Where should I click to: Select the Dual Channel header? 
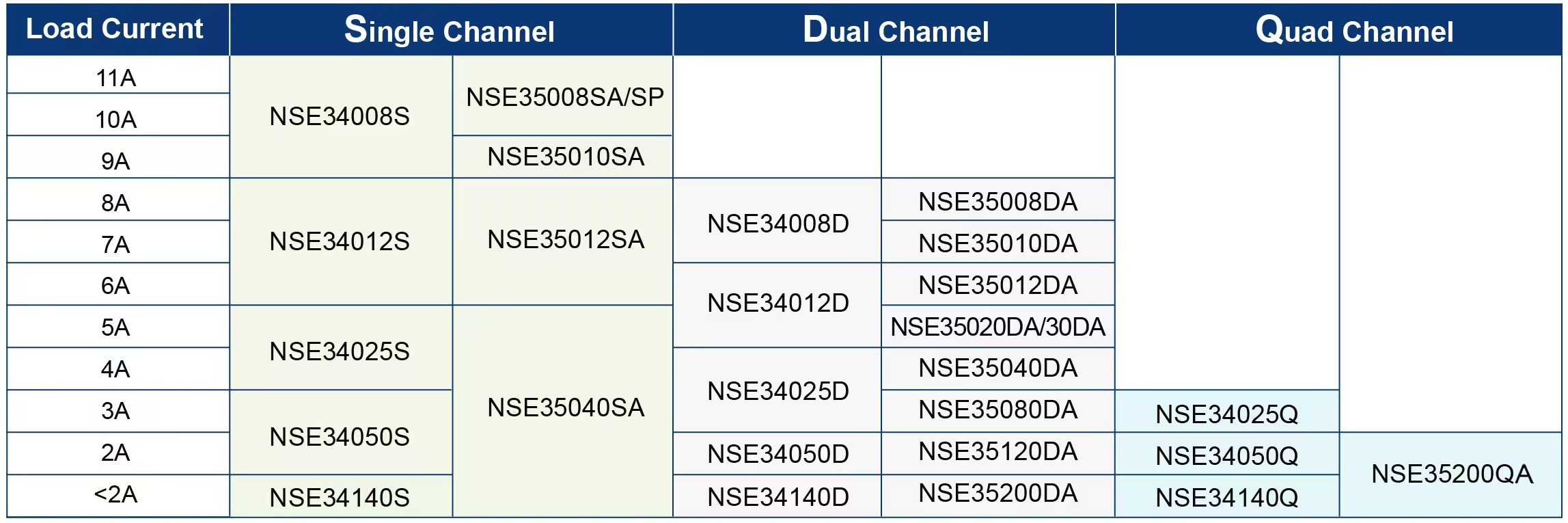895,31
